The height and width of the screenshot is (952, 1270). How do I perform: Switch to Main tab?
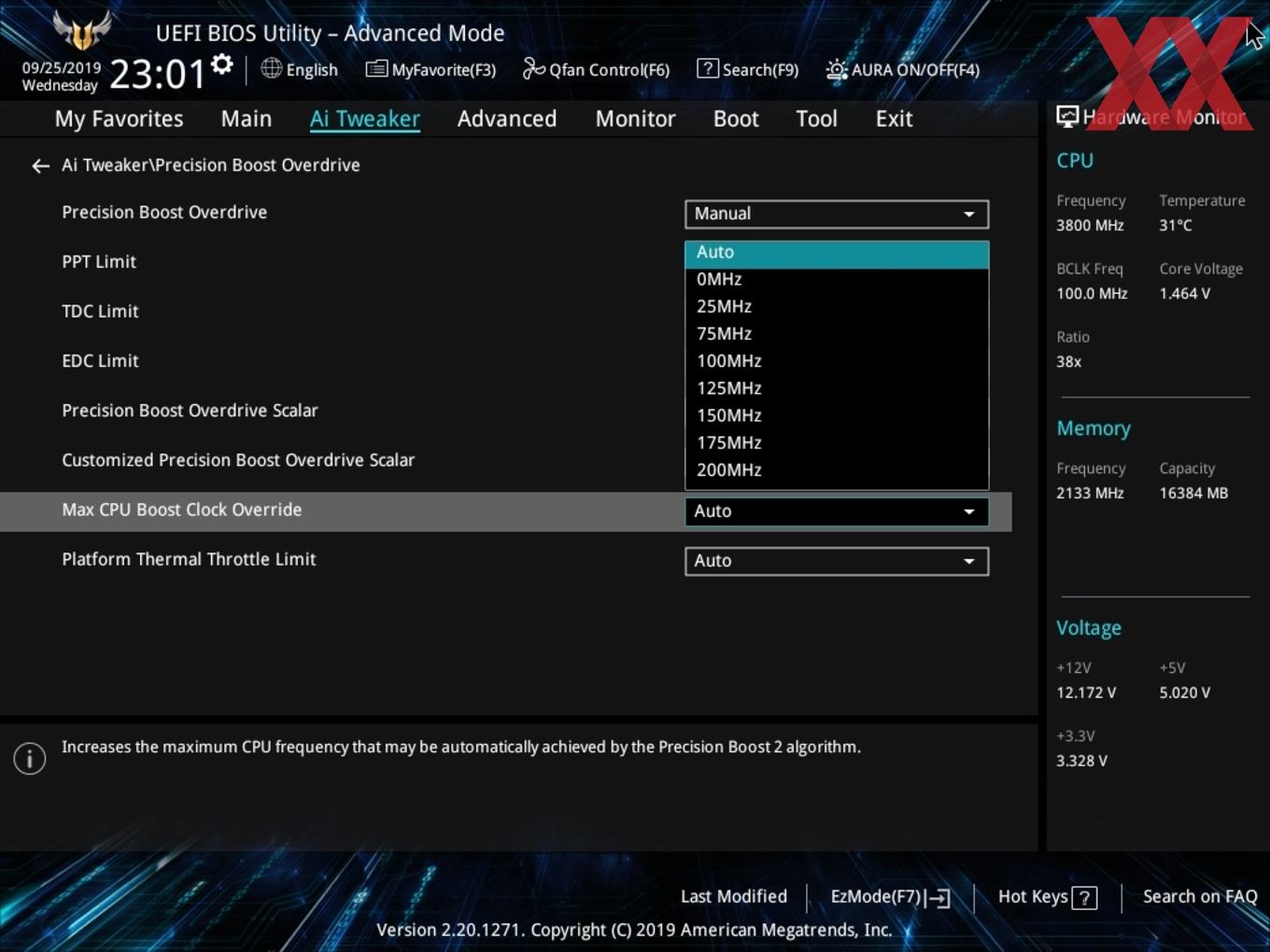click(x=247, y=119)
